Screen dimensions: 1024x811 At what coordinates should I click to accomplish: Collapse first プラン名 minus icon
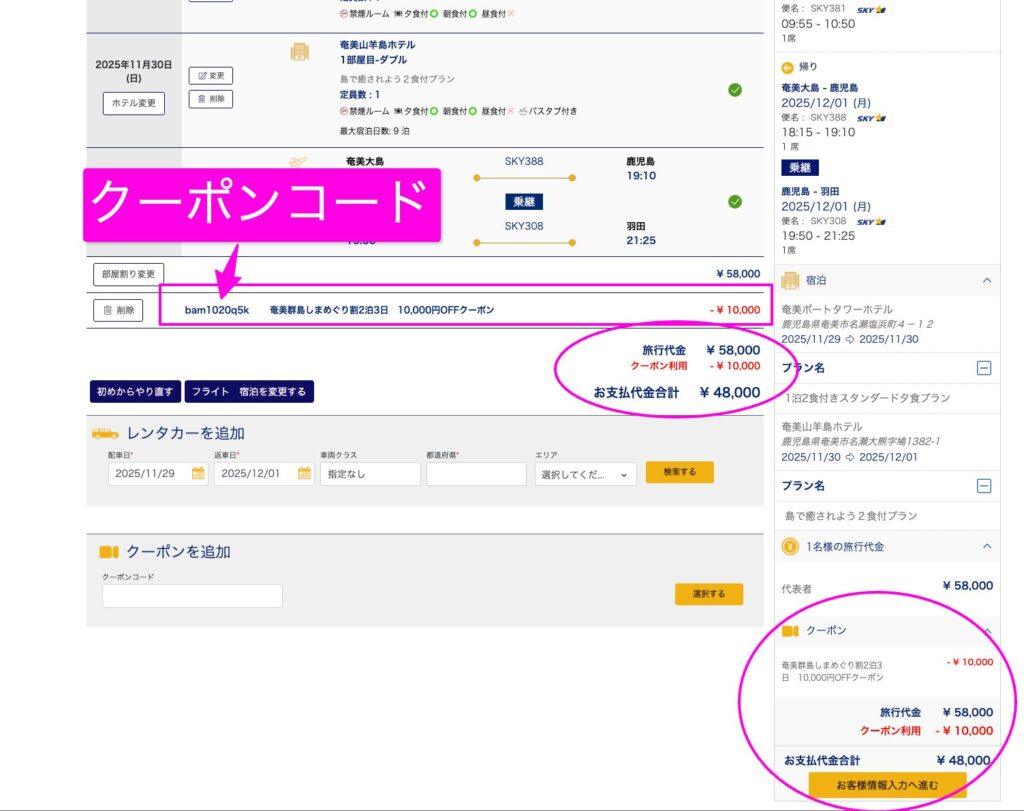984,368
